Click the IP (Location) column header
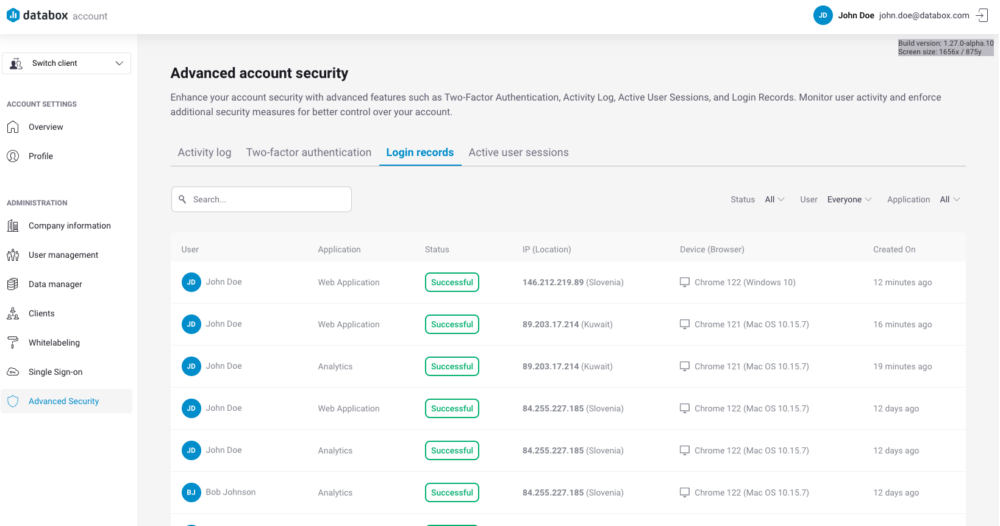Viewport: 1000px width, 526px height. (547, 249)
